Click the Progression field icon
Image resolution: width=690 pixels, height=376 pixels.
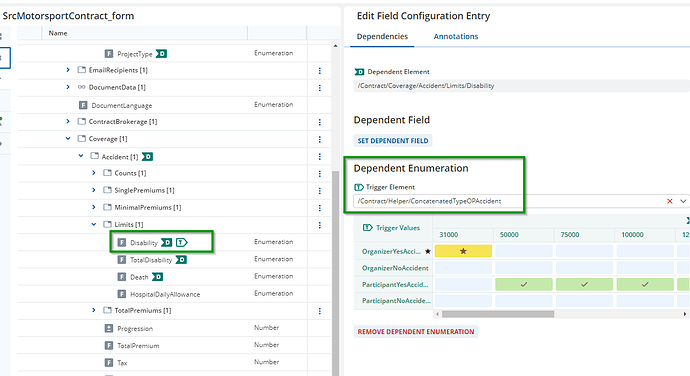point(109,328)
